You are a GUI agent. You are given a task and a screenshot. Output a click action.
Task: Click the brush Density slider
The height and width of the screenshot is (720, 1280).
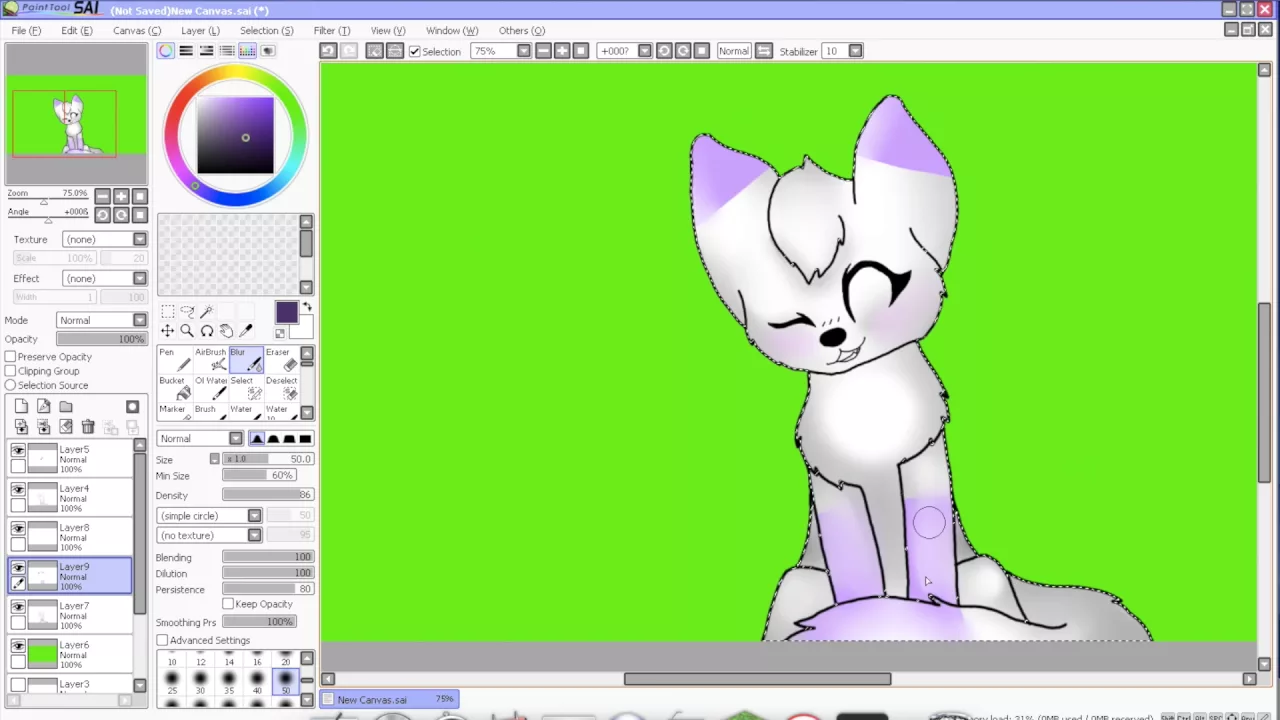268,495
